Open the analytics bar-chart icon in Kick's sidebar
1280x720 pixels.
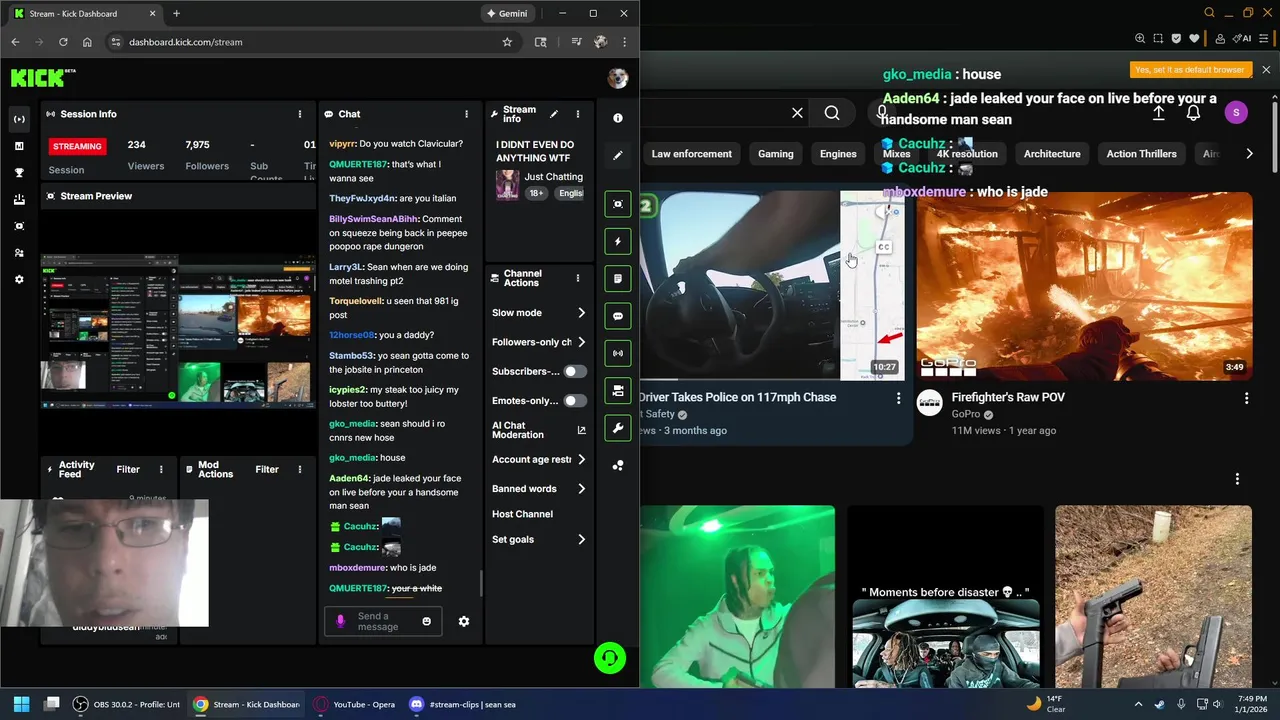[x=19, y=146]
